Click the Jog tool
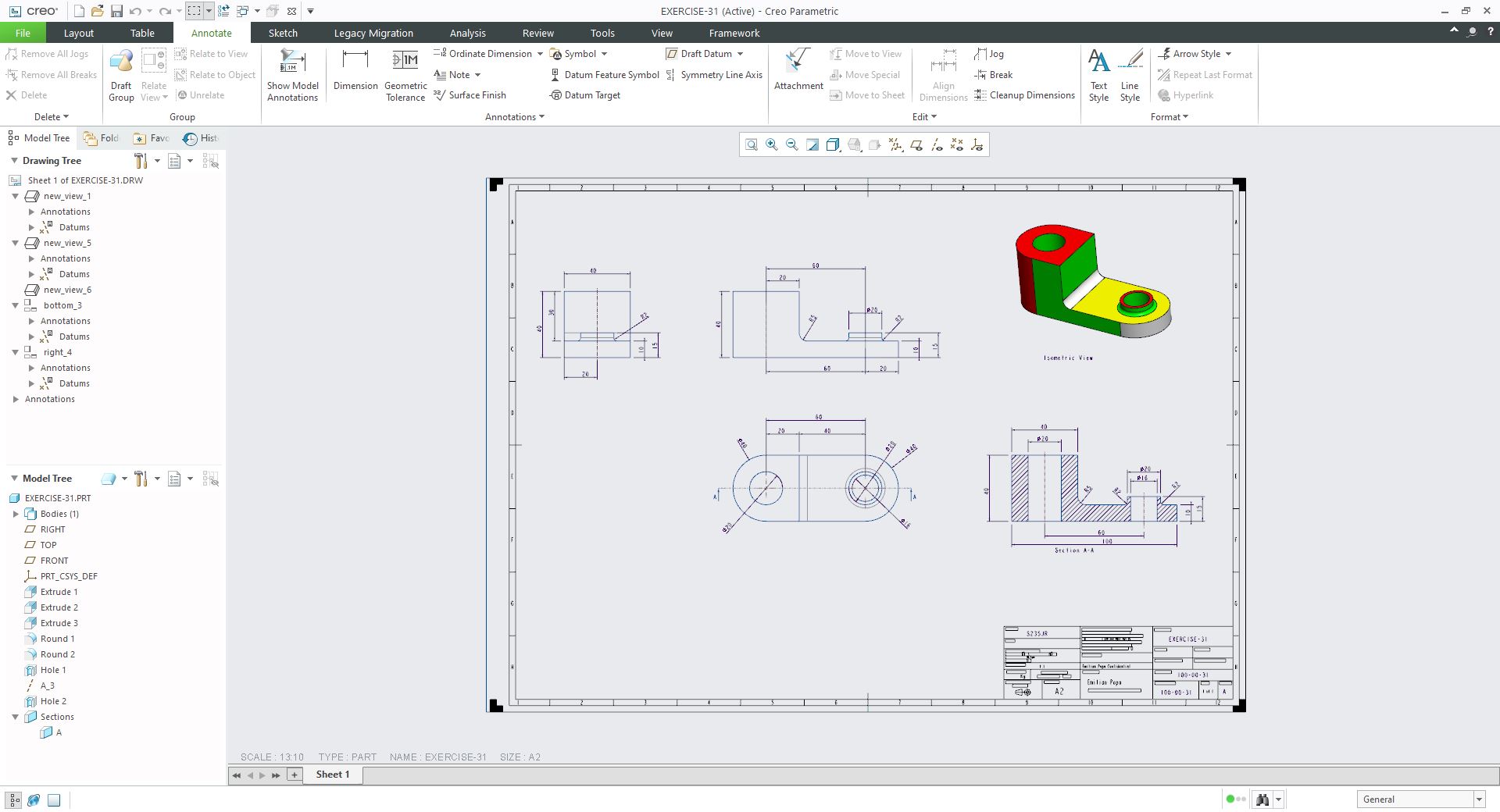 click(989, 54)
